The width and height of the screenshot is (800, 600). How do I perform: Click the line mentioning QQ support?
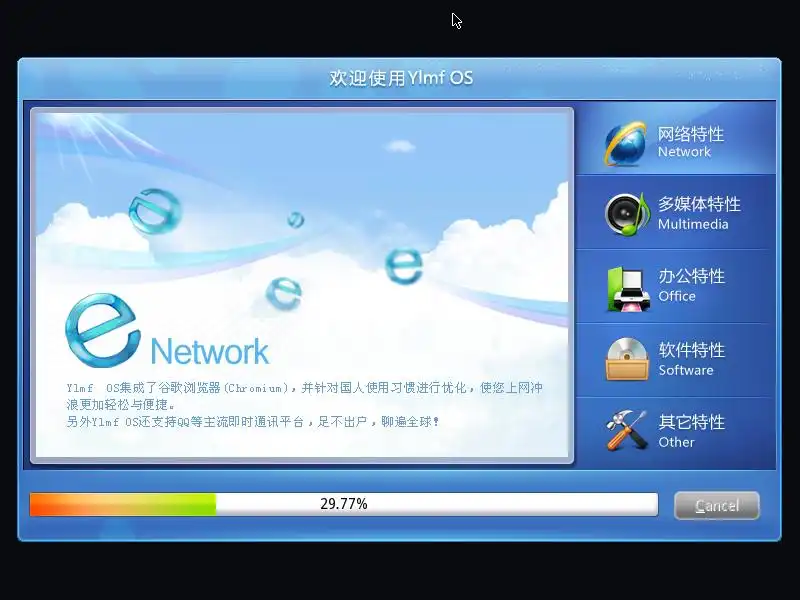pyautogui.click(x=253, y=422)
